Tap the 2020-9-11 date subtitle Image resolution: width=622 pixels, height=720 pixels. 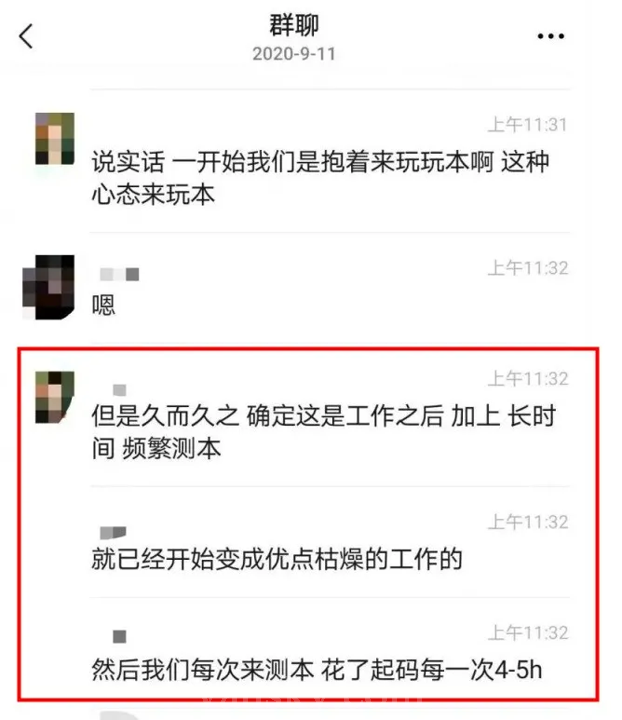294,54
